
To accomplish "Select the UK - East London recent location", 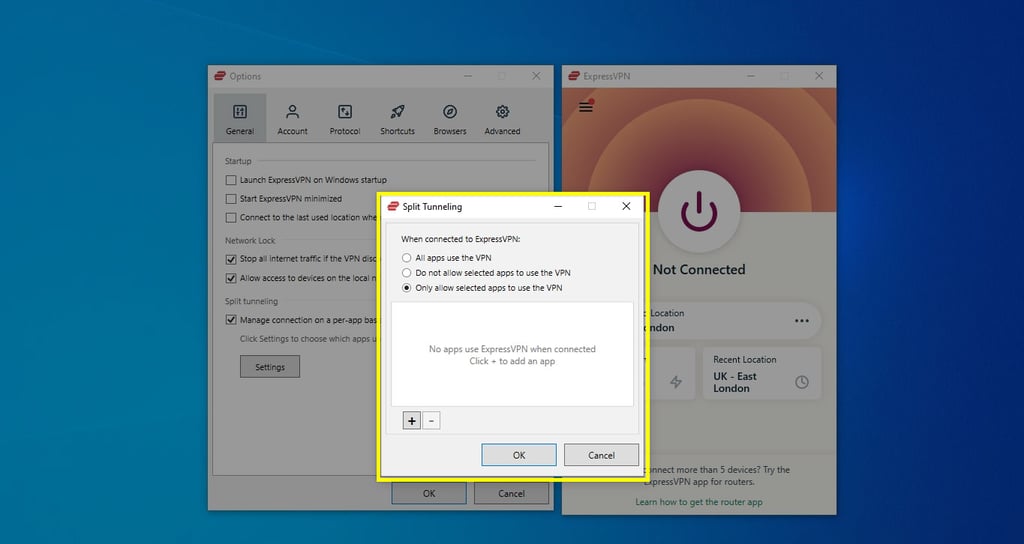I will 762,373.
